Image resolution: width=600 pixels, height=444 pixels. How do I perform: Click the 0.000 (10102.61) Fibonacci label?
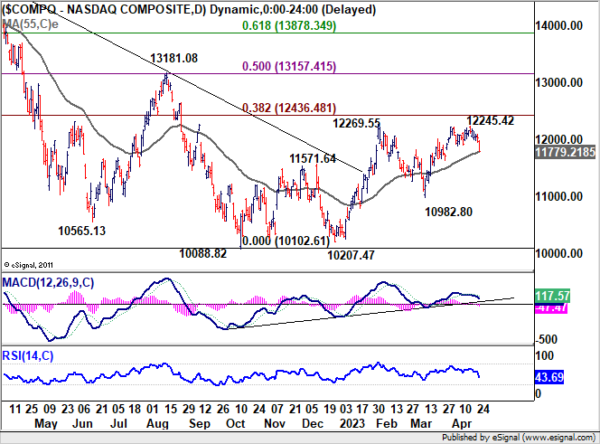286,241
